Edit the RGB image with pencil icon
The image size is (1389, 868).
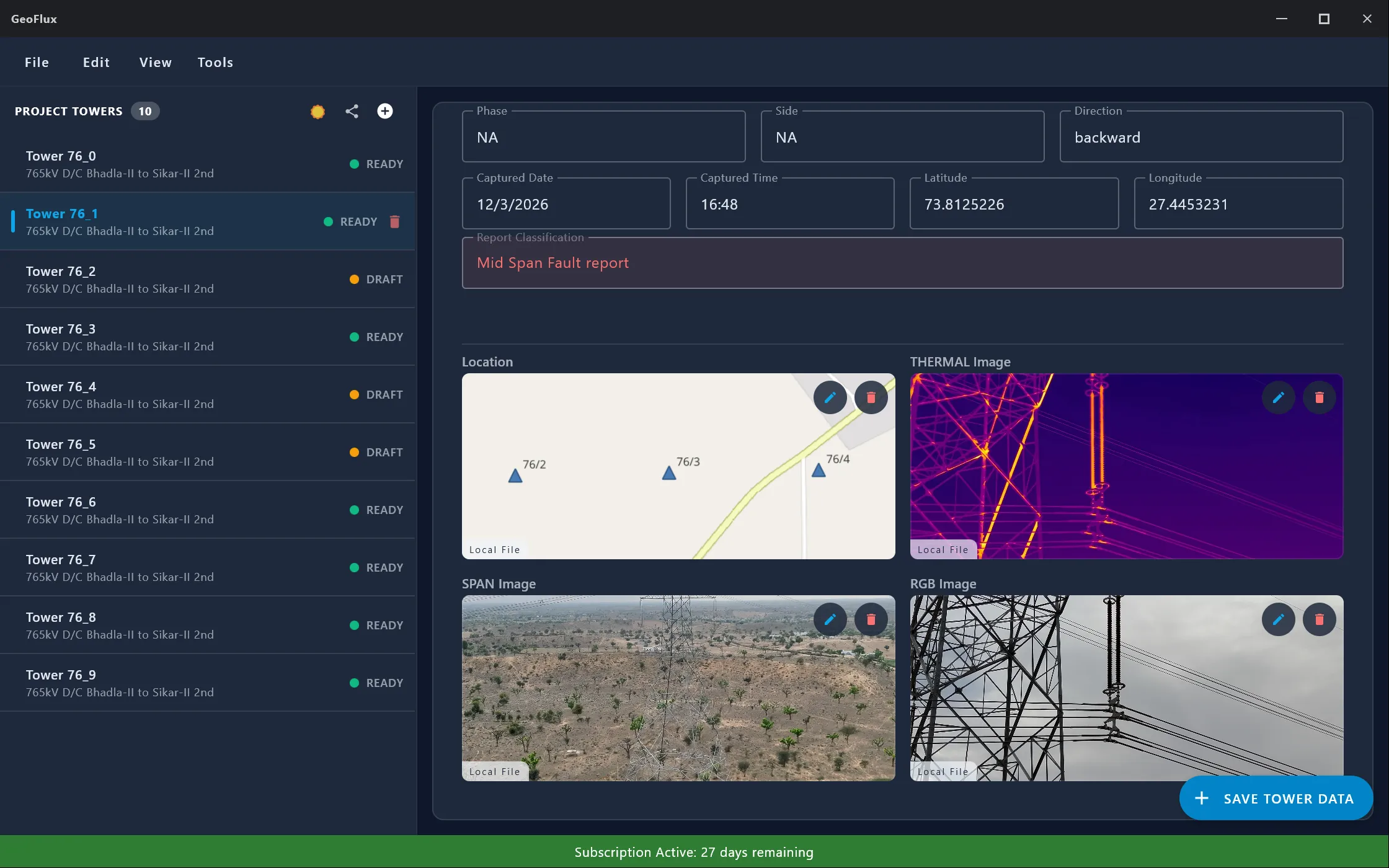point(1279,619)
